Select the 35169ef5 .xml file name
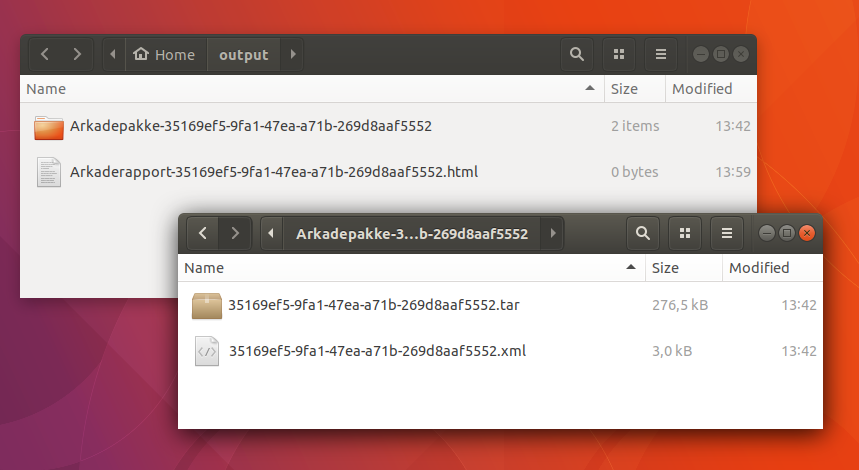The height and width of the screenshot is (470, 859). coord(377,351)
